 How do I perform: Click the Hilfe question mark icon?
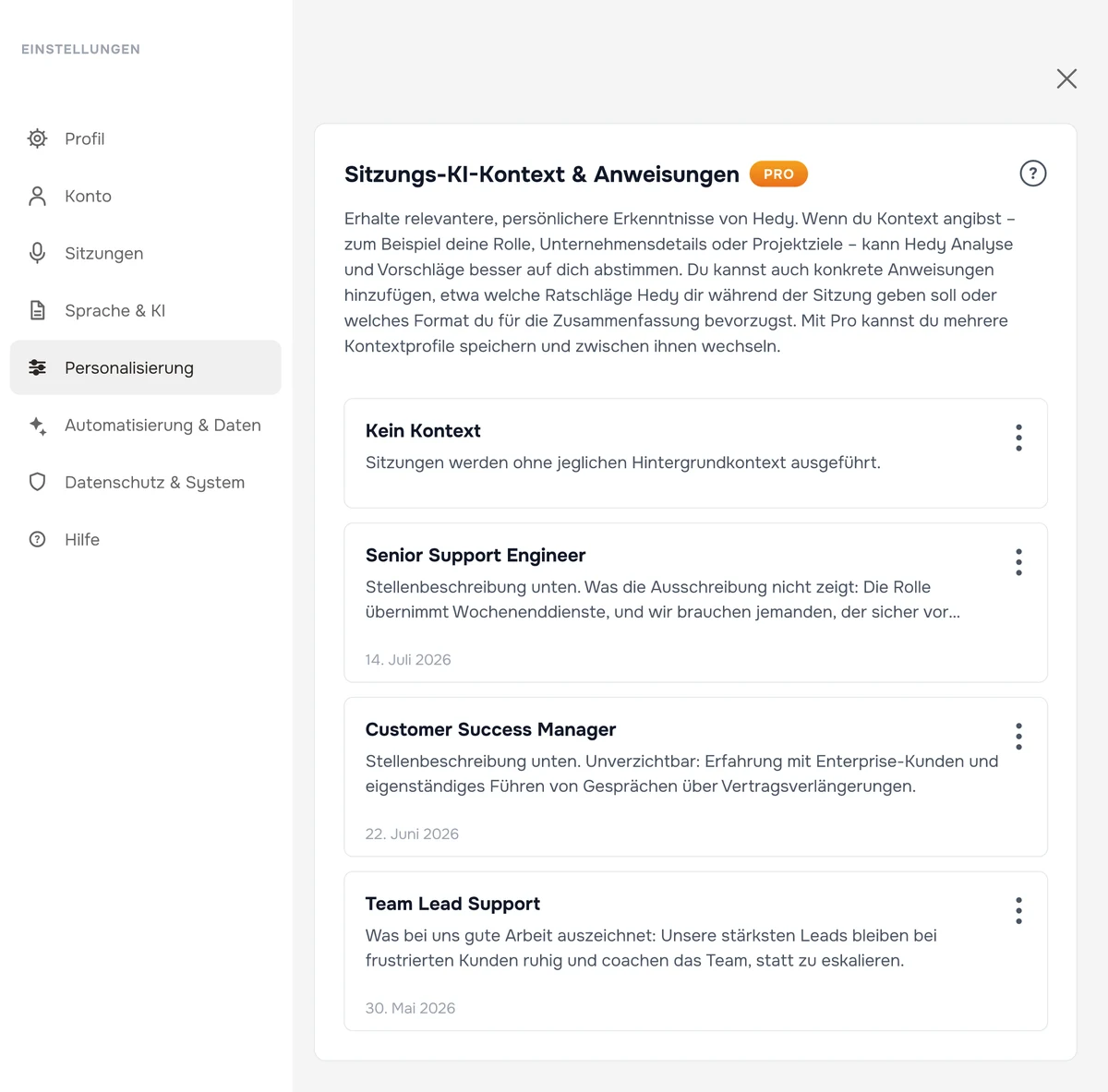37,539
